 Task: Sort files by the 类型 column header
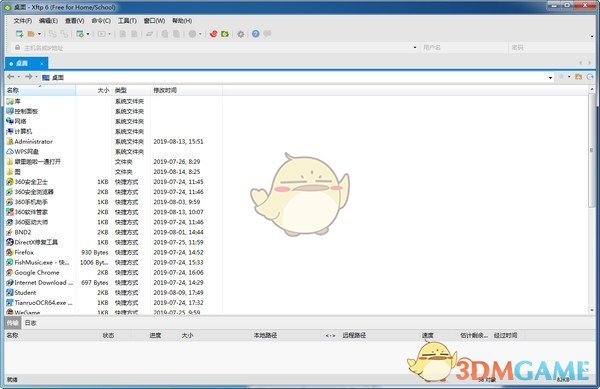131,90
